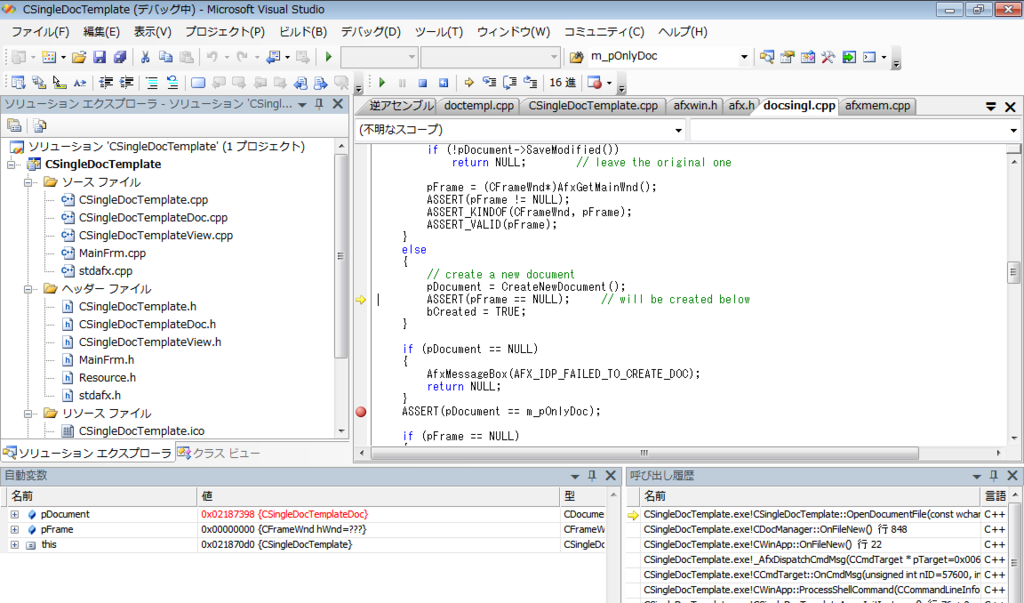Click the Step Into debug icon
Image resolution: width=1024 pixels, height=603 pixels.
pyautogui.click(x=489, y=83)
